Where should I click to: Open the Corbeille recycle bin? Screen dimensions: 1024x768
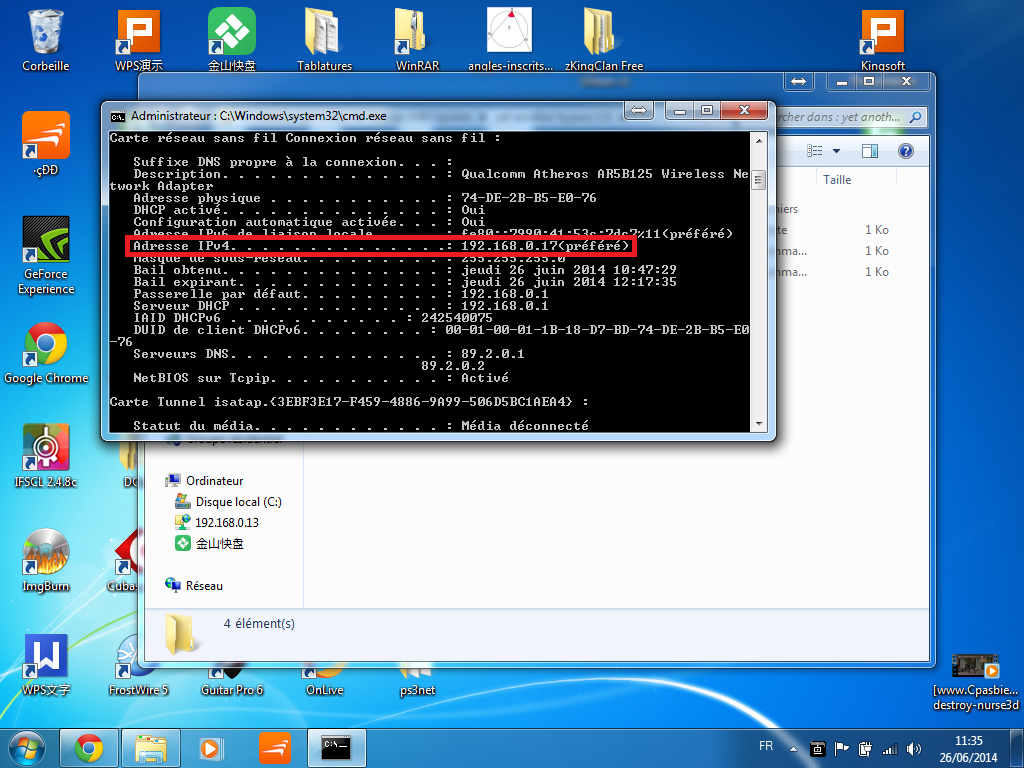pos(45,33)
